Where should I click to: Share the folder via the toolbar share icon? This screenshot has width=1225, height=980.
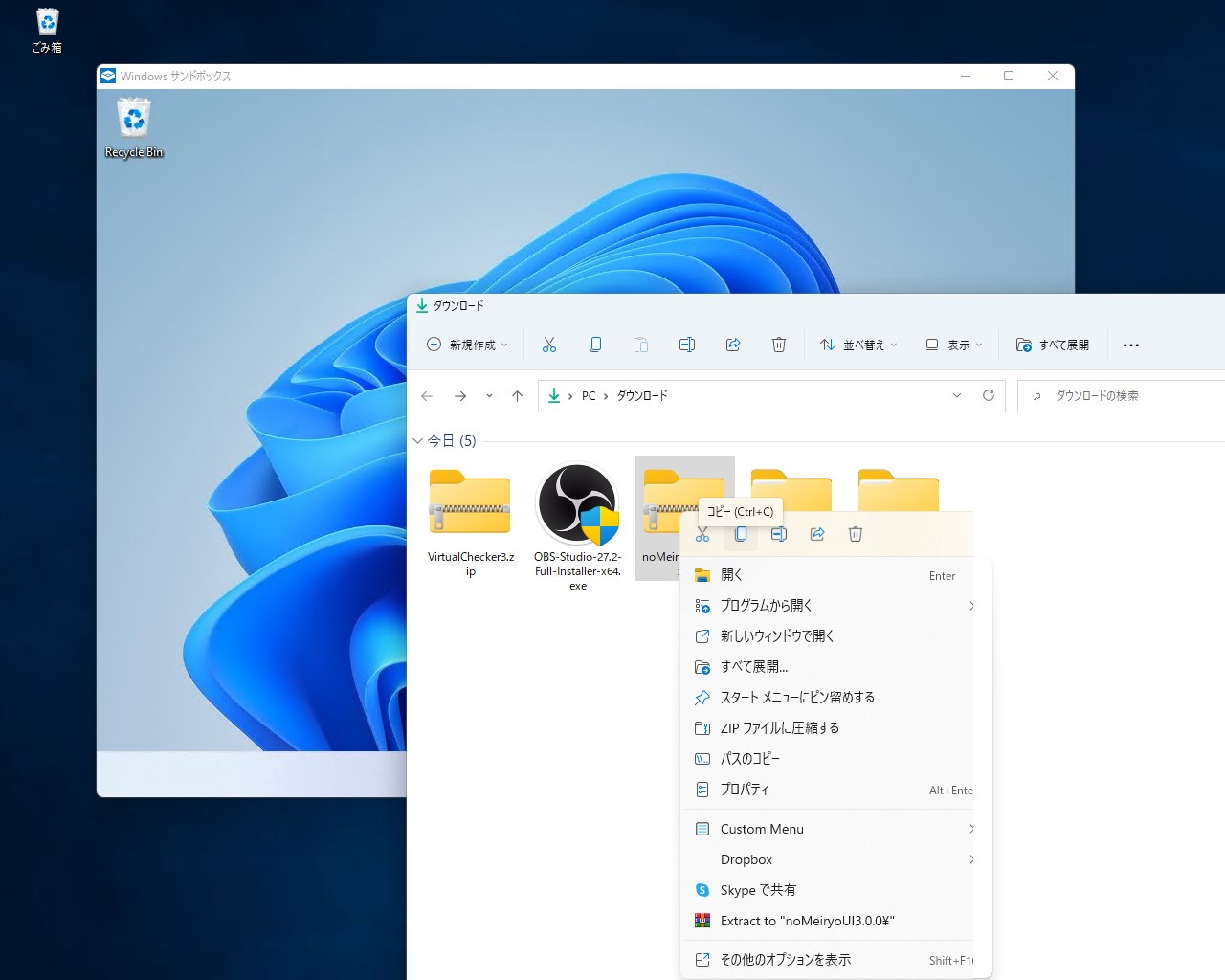[733, 345]
